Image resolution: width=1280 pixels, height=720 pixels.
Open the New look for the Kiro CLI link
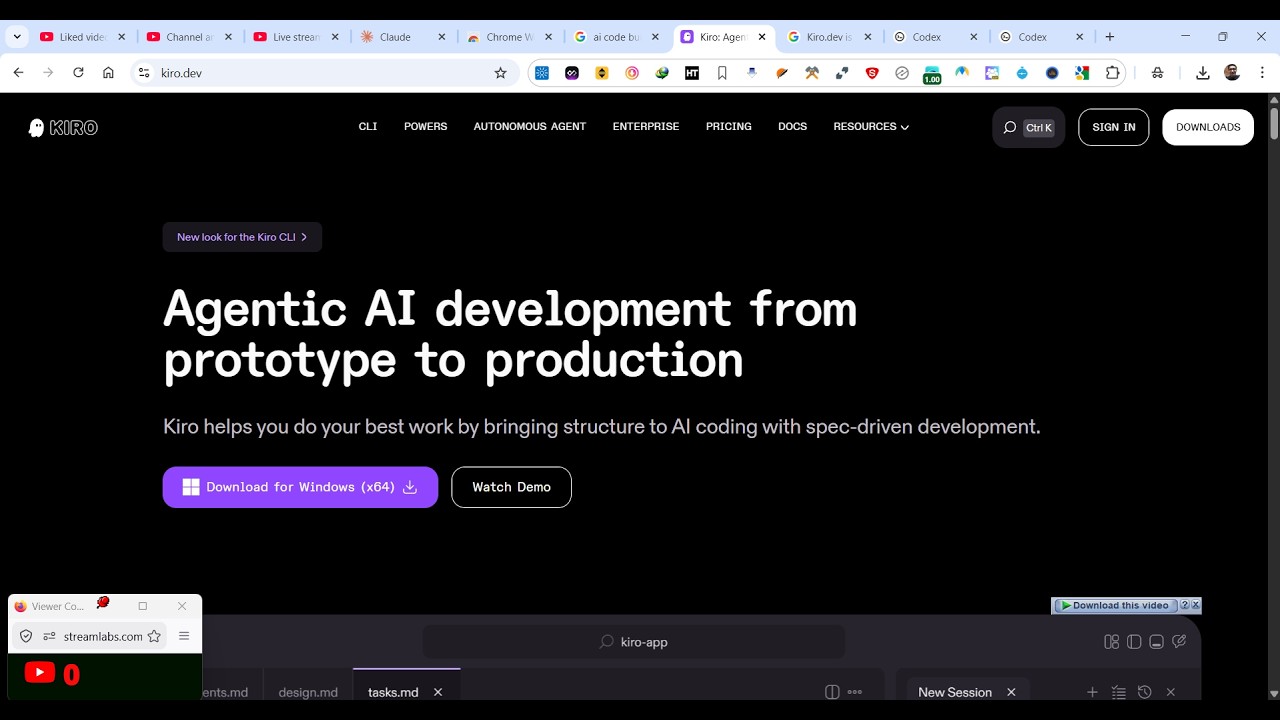pos(242,237)
